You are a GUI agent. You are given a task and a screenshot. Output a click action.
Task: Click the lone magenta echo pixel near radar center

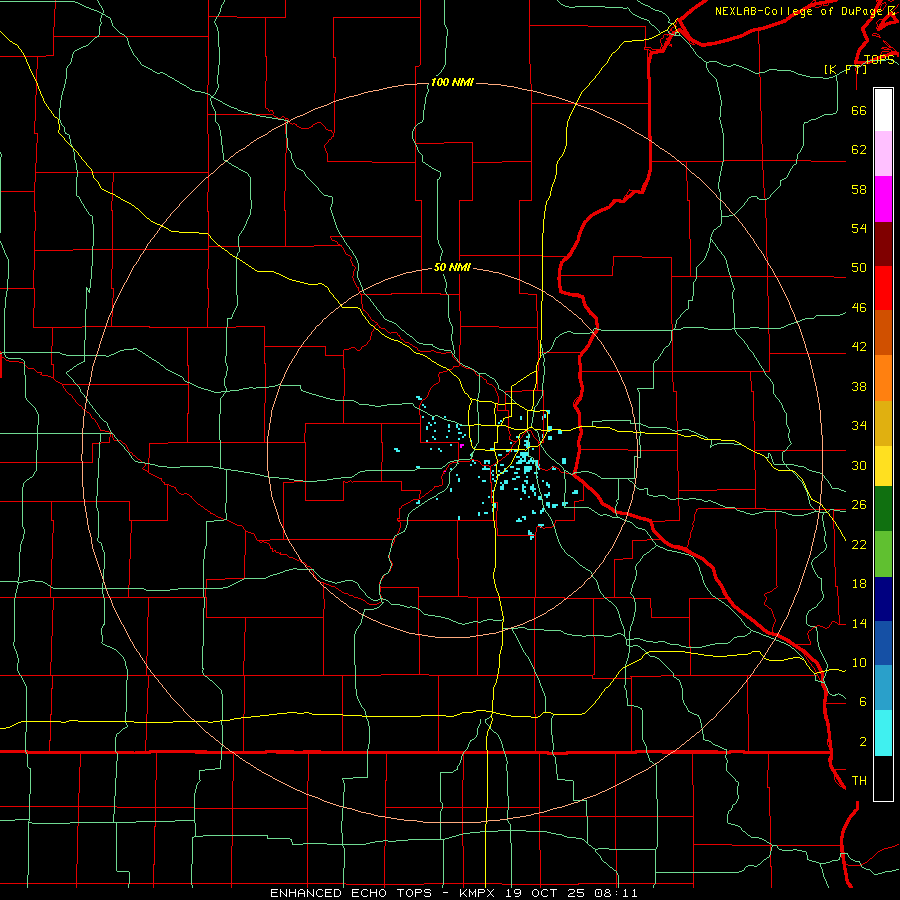coord(461,445)
